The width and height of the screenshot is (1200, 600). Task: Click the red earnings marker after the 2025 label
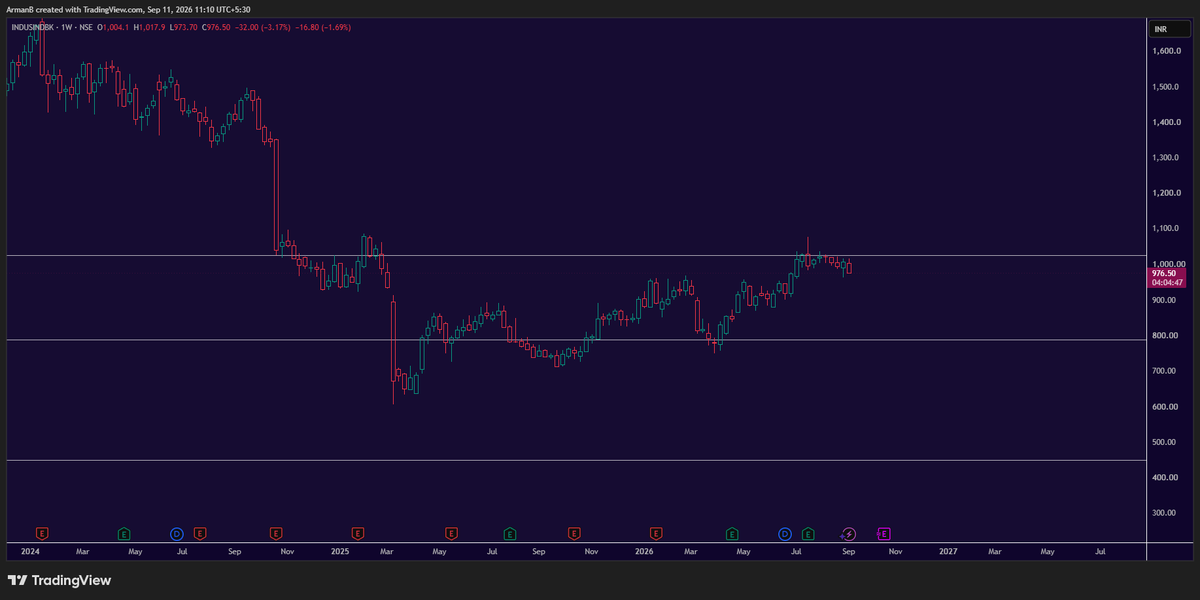(358, 534)
